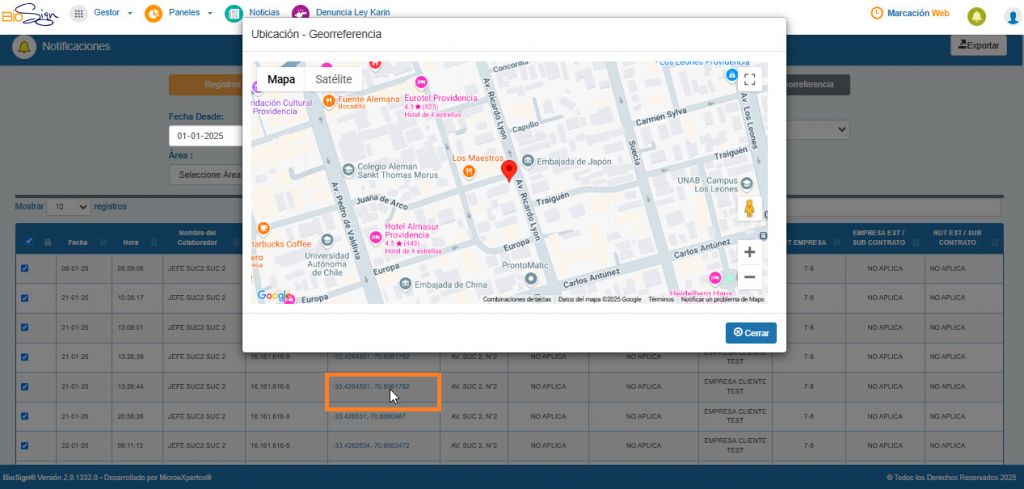This screenshot has width=1024, height=489.
Task: Open the Gestor grid icon
Action: tap(78, 14)
